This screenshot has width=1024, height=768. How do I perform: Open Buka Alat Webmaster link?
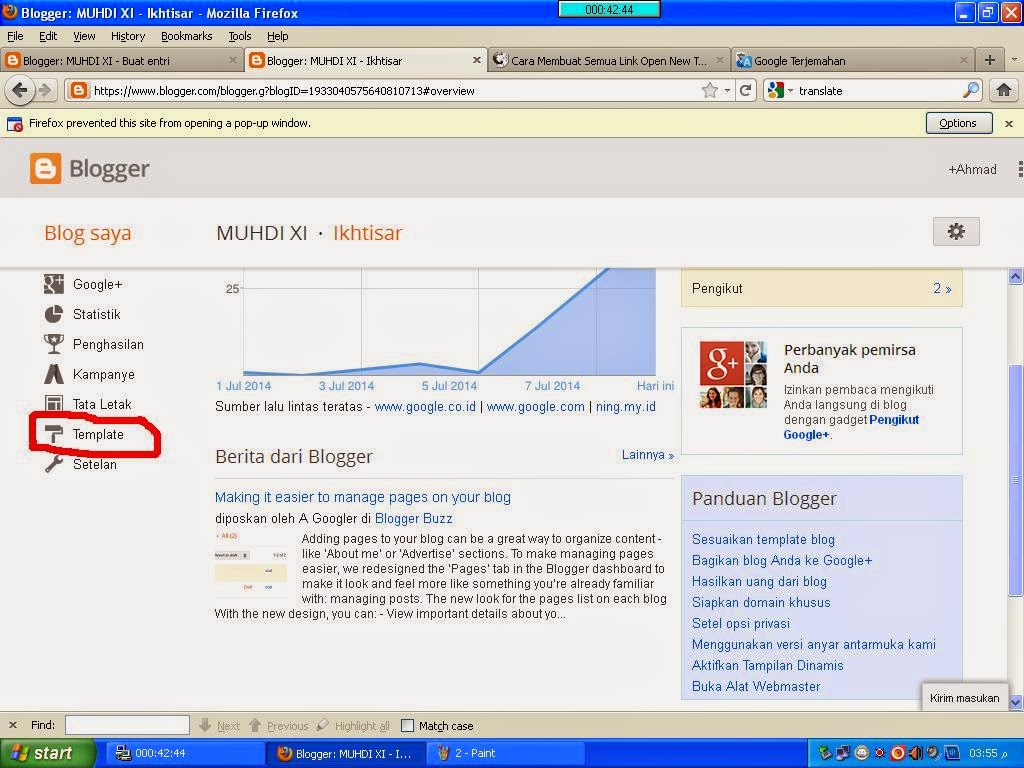(756, 686)
